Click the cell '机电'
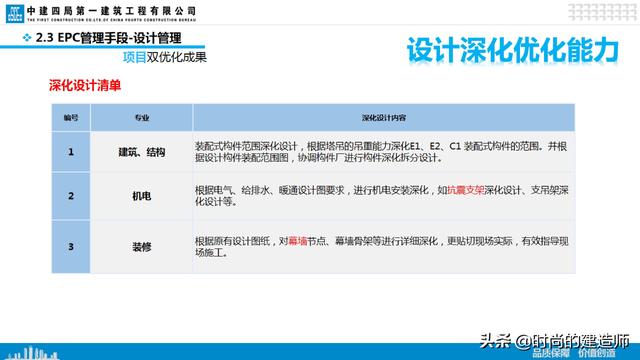Screen dimensions: 640x360 [142, 196]
